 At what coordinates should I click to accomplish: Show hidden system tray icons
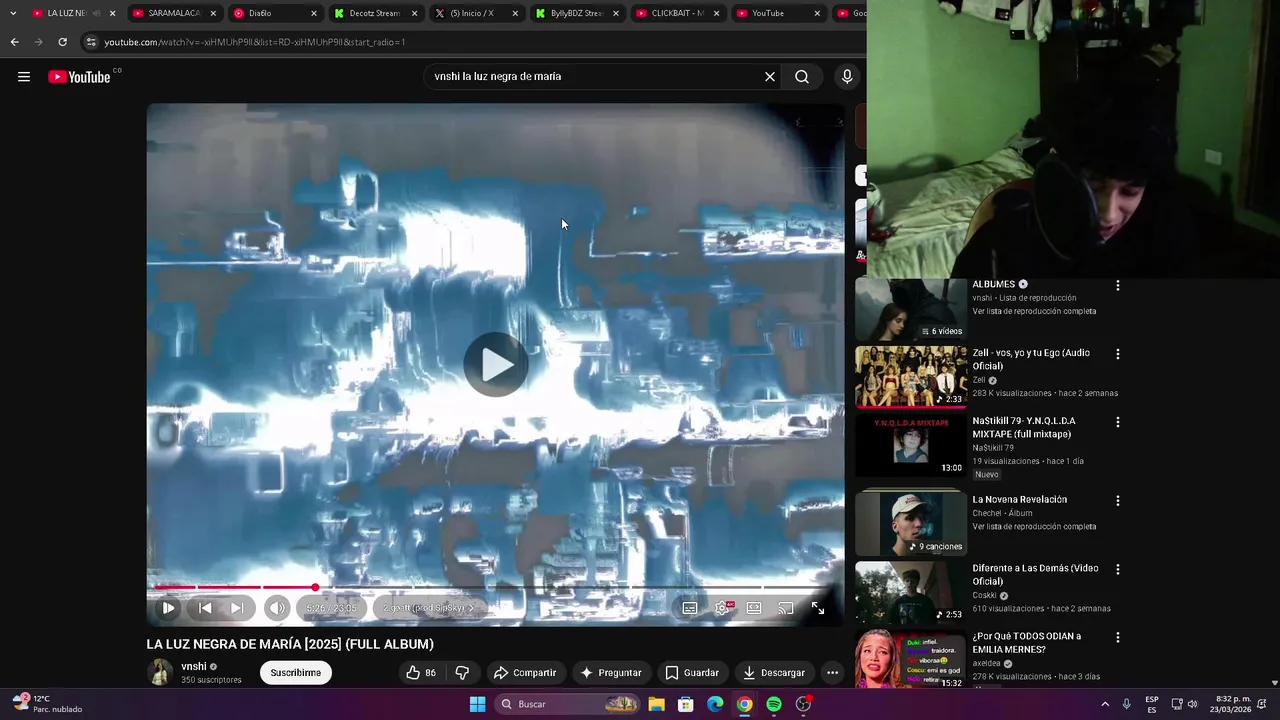pos(1105,704)
